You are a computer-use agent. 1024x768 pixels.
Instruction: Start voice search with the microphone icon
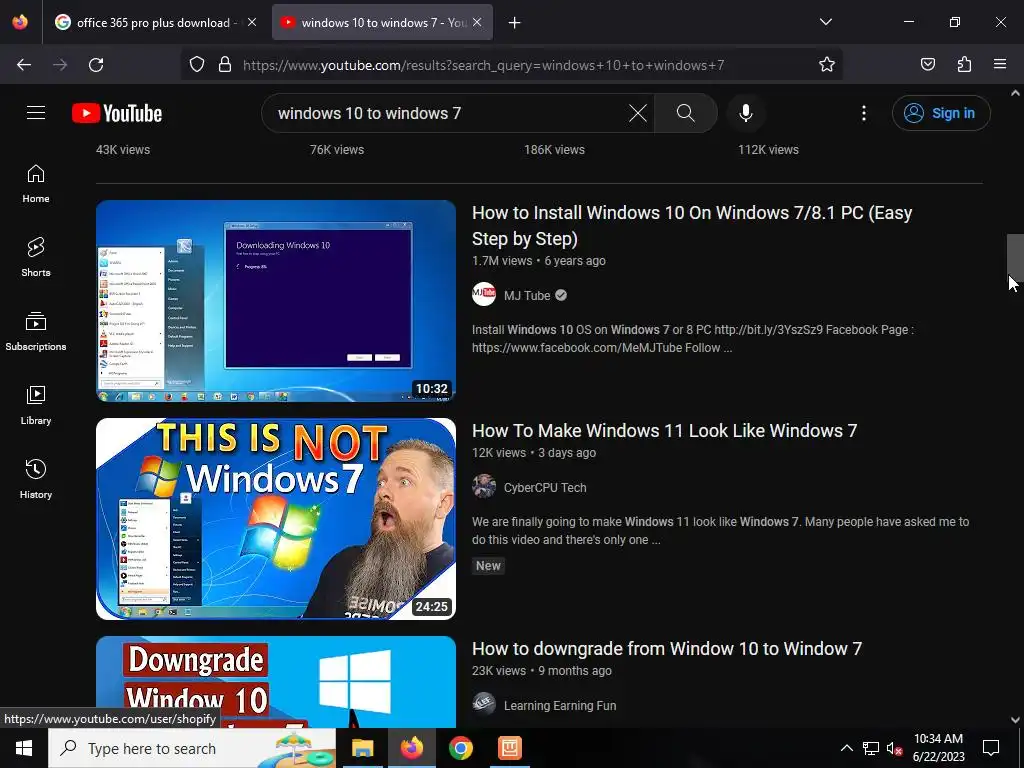[x=746, y=113]
